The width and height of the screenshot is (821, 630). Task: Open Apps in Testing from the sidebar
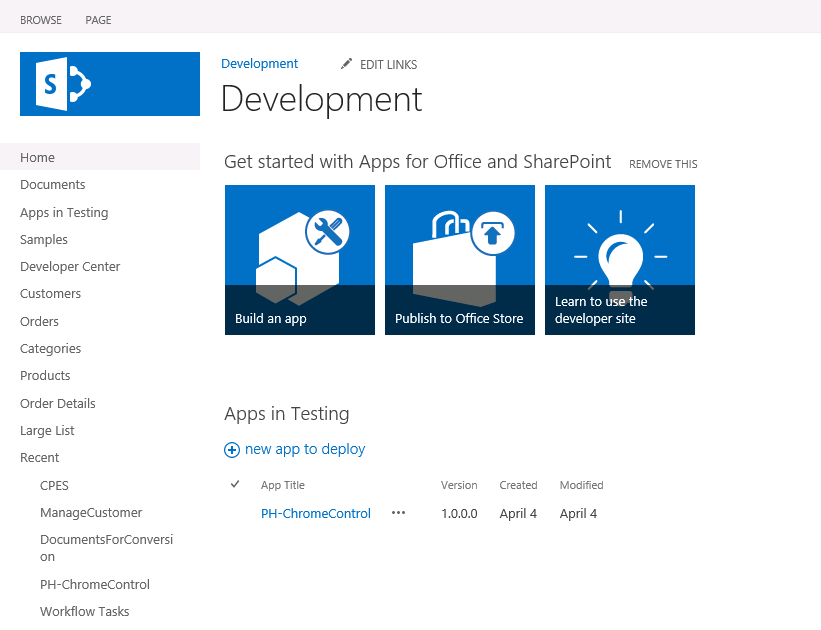pos(64,212)
